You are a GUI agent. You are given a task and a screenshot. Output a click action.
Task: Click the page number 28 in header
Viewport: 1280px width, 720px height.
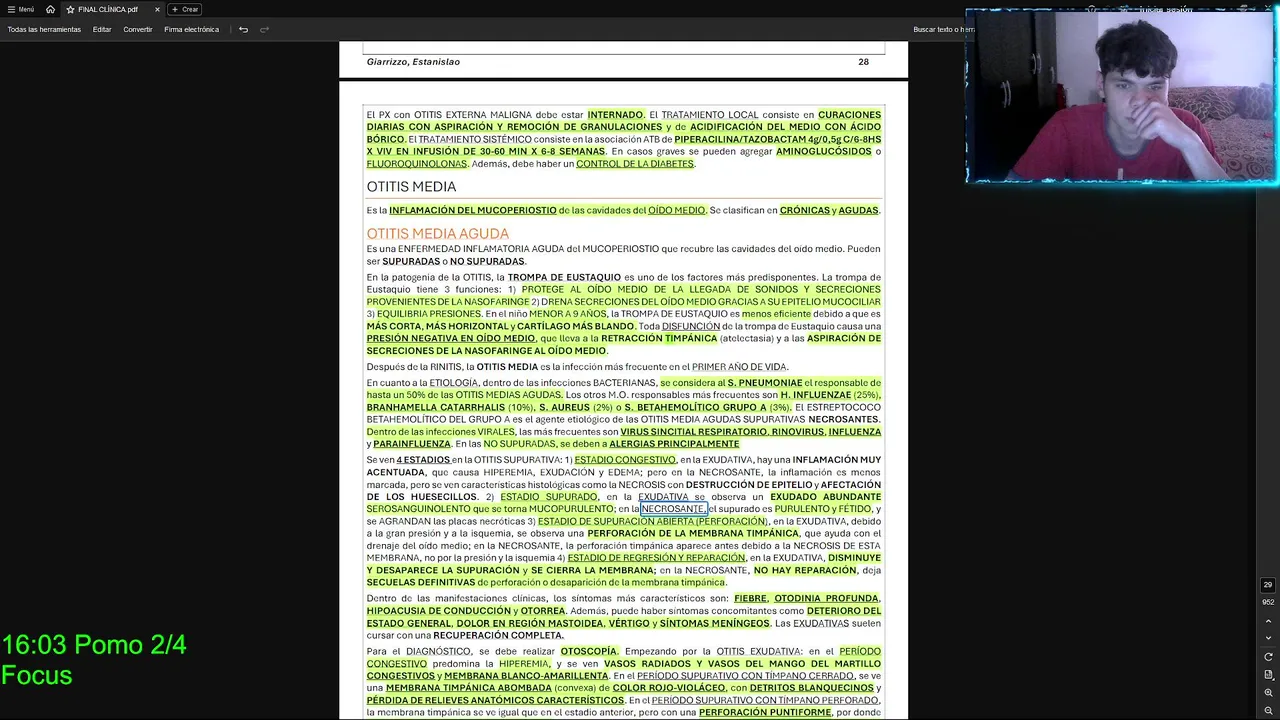point(863,62)
